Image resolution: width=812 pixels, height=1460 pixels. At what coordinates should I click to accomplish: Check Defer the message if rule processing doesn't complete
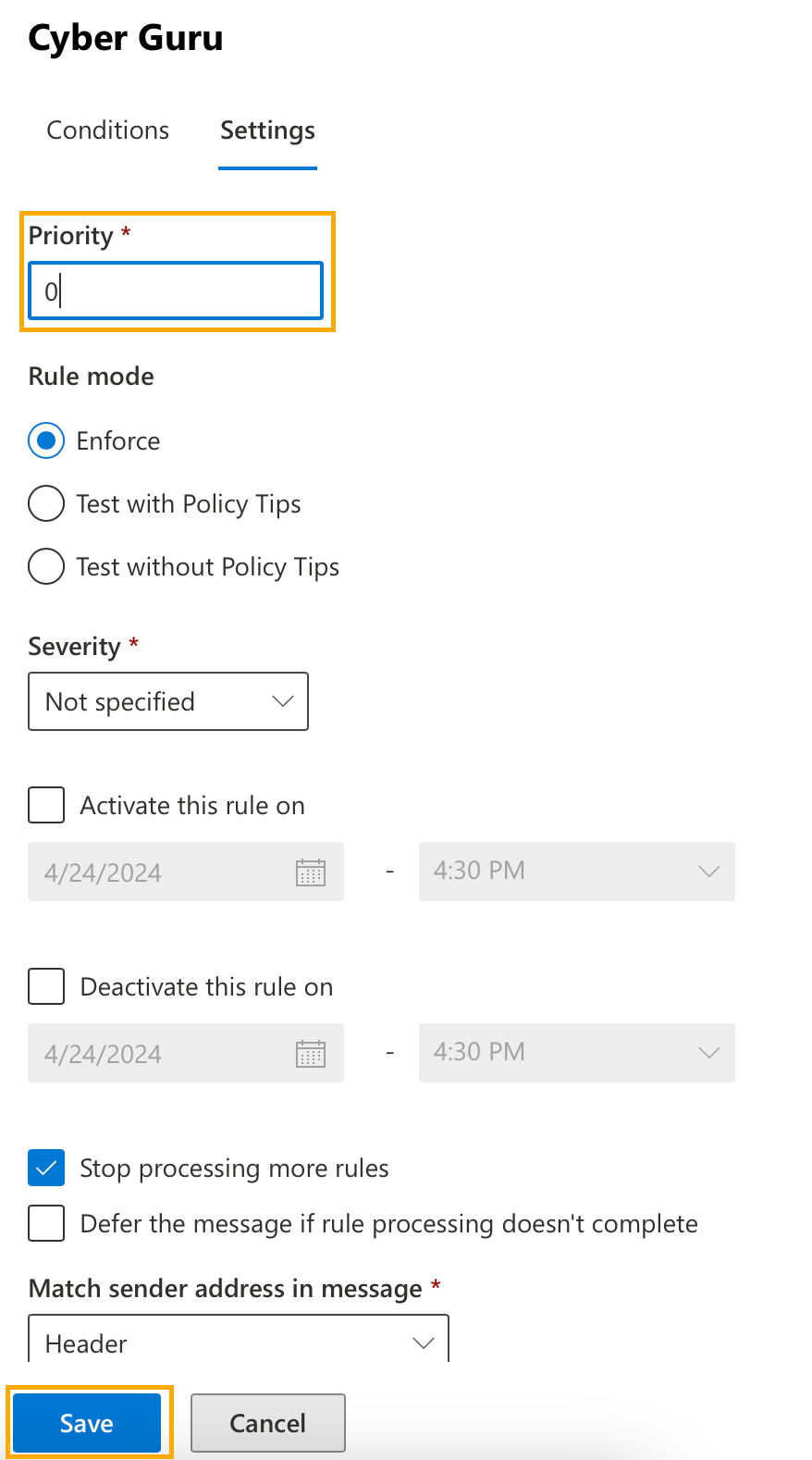(x=45, y=1223)
